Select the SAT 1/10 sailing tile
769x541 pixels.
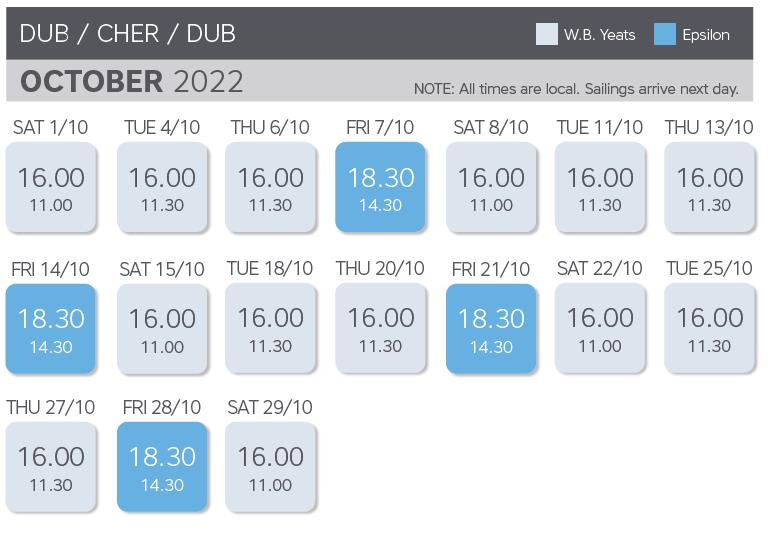point(51,187)
